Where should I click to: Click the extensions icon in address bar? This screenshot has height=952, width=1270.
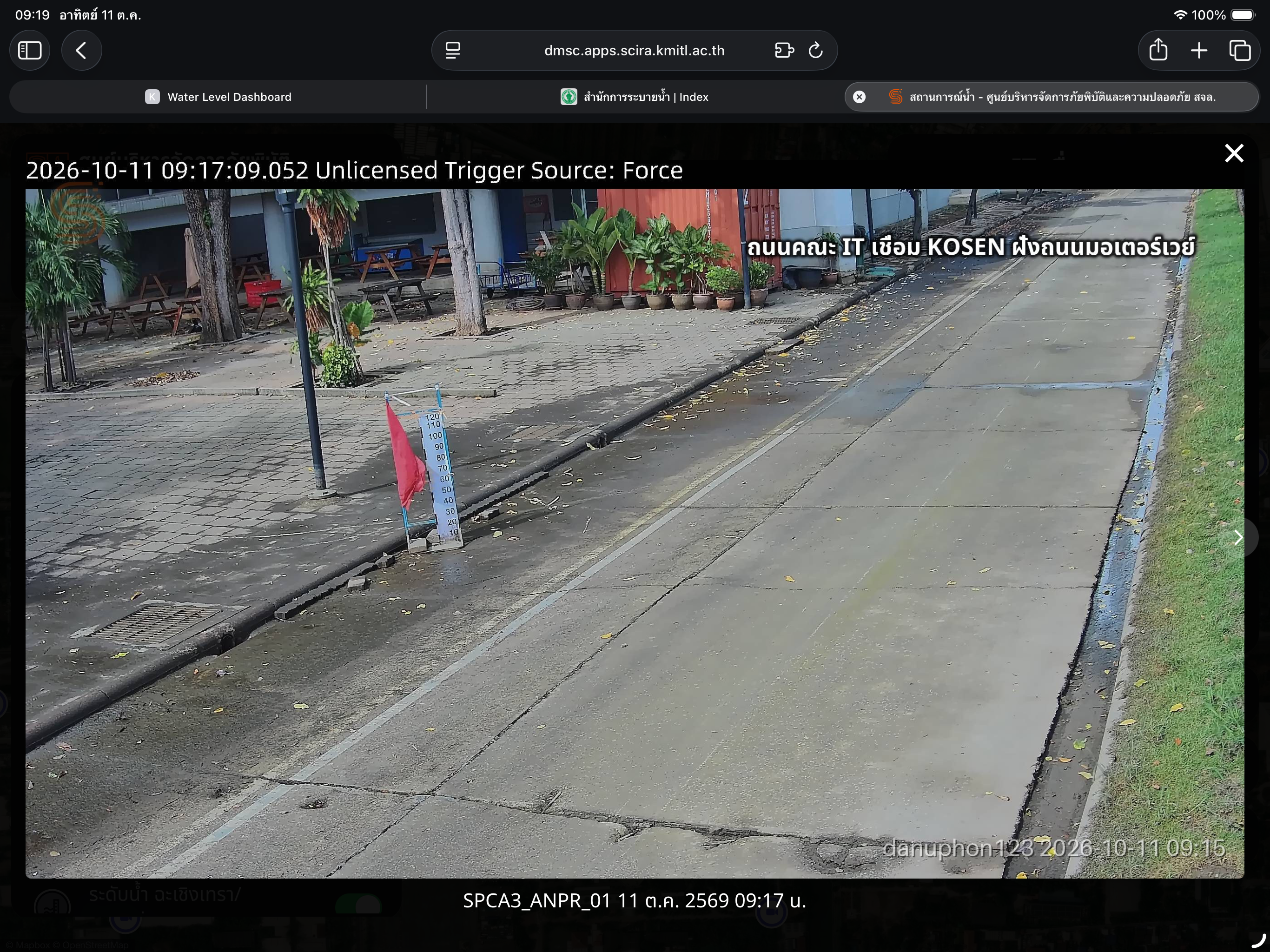pyautogui.click(x=784, y=51)
